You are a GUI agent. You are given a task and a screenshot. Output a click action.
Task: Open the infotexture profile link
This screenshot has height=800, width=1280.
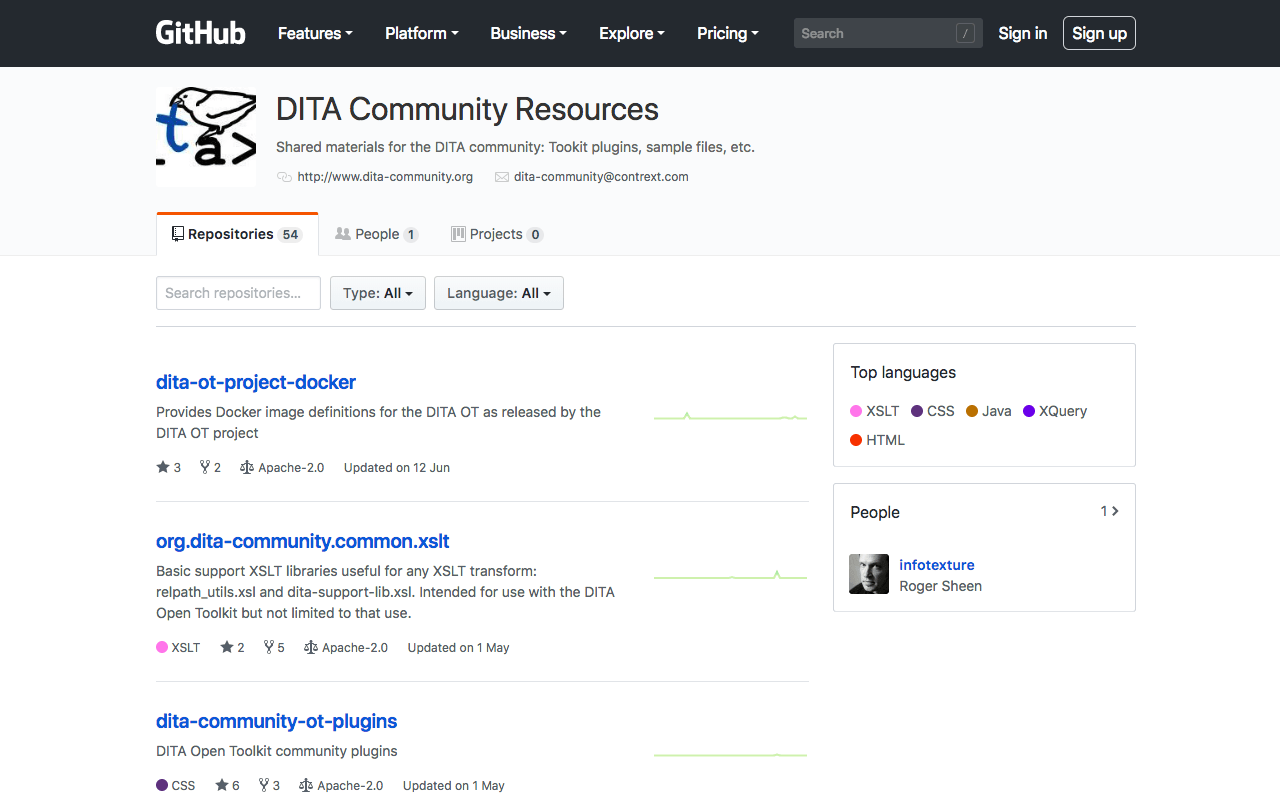936,565
